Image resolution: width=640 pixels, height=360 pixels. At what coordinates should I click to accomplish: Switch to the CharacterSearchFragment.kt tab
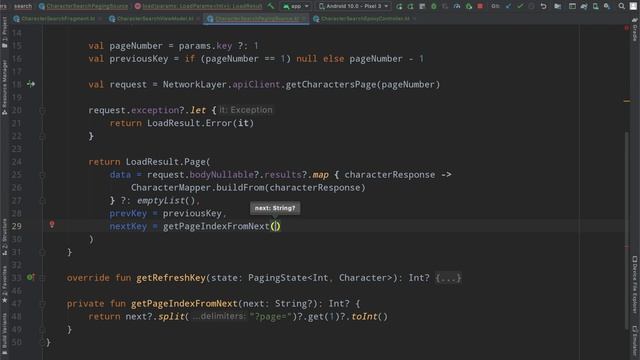[57, 19]
